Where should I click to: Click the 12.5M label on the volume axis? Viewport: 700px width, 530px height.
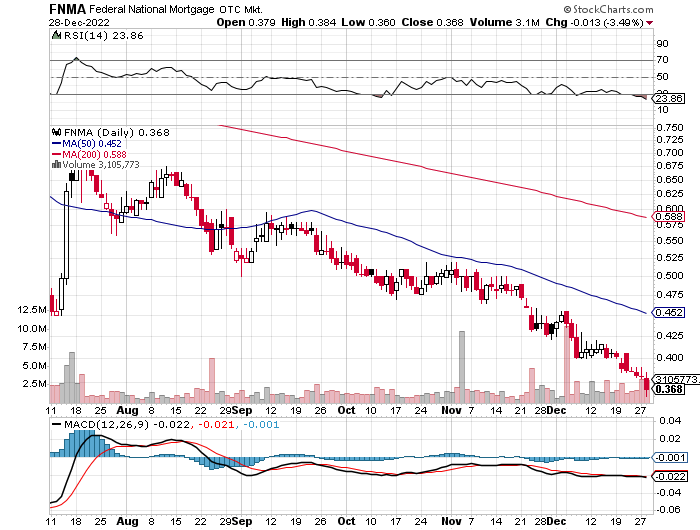click(x=32, y=310)
